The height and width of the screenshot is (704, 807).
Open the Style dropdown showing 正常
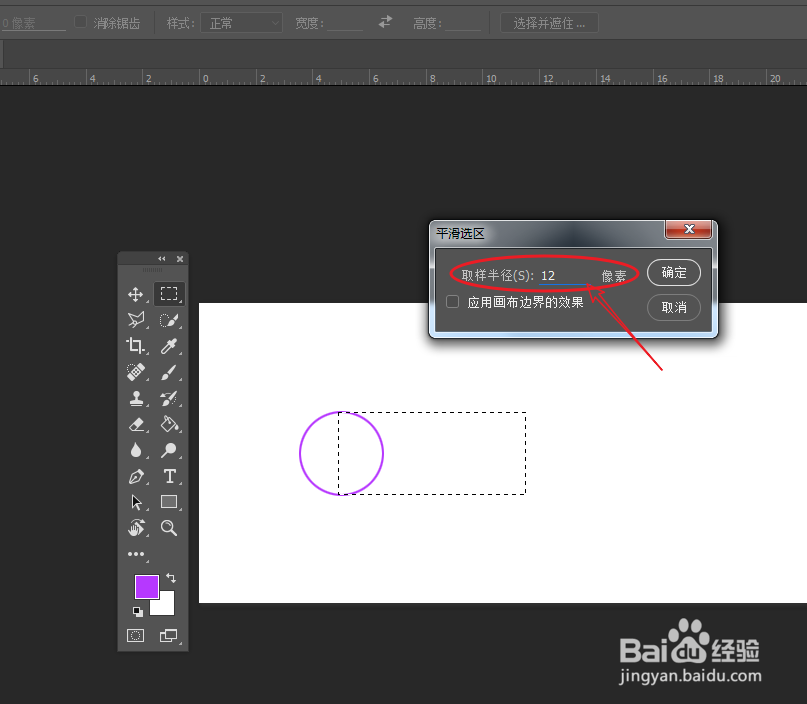[x=241, y=23]
